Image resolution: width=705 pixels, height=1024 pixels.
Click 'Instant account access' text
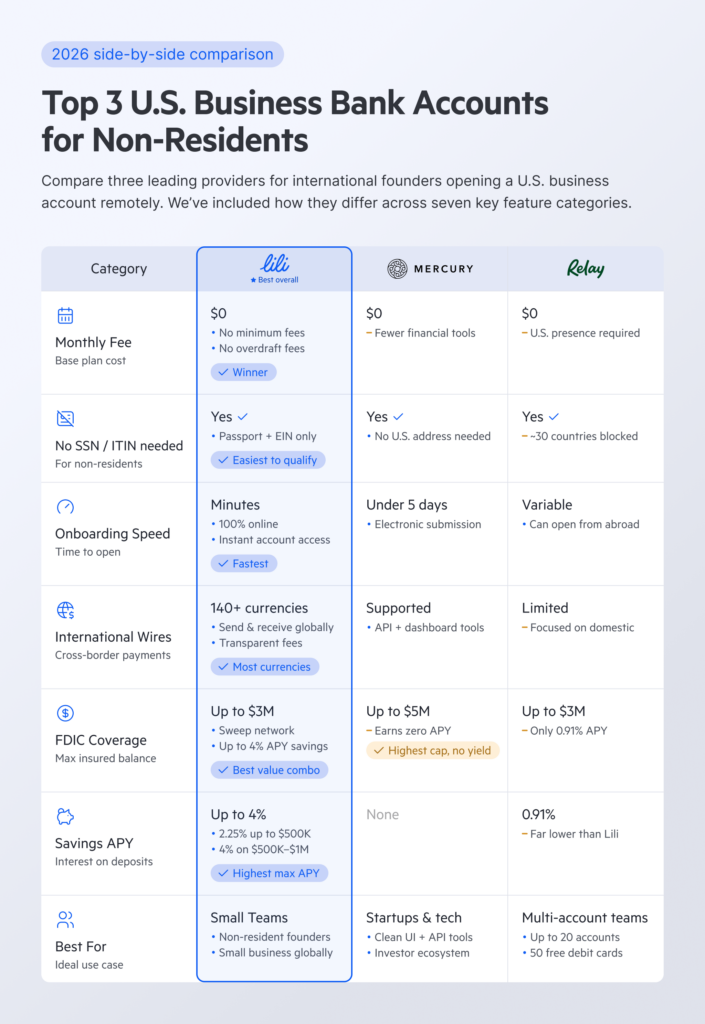pos(274,540)
